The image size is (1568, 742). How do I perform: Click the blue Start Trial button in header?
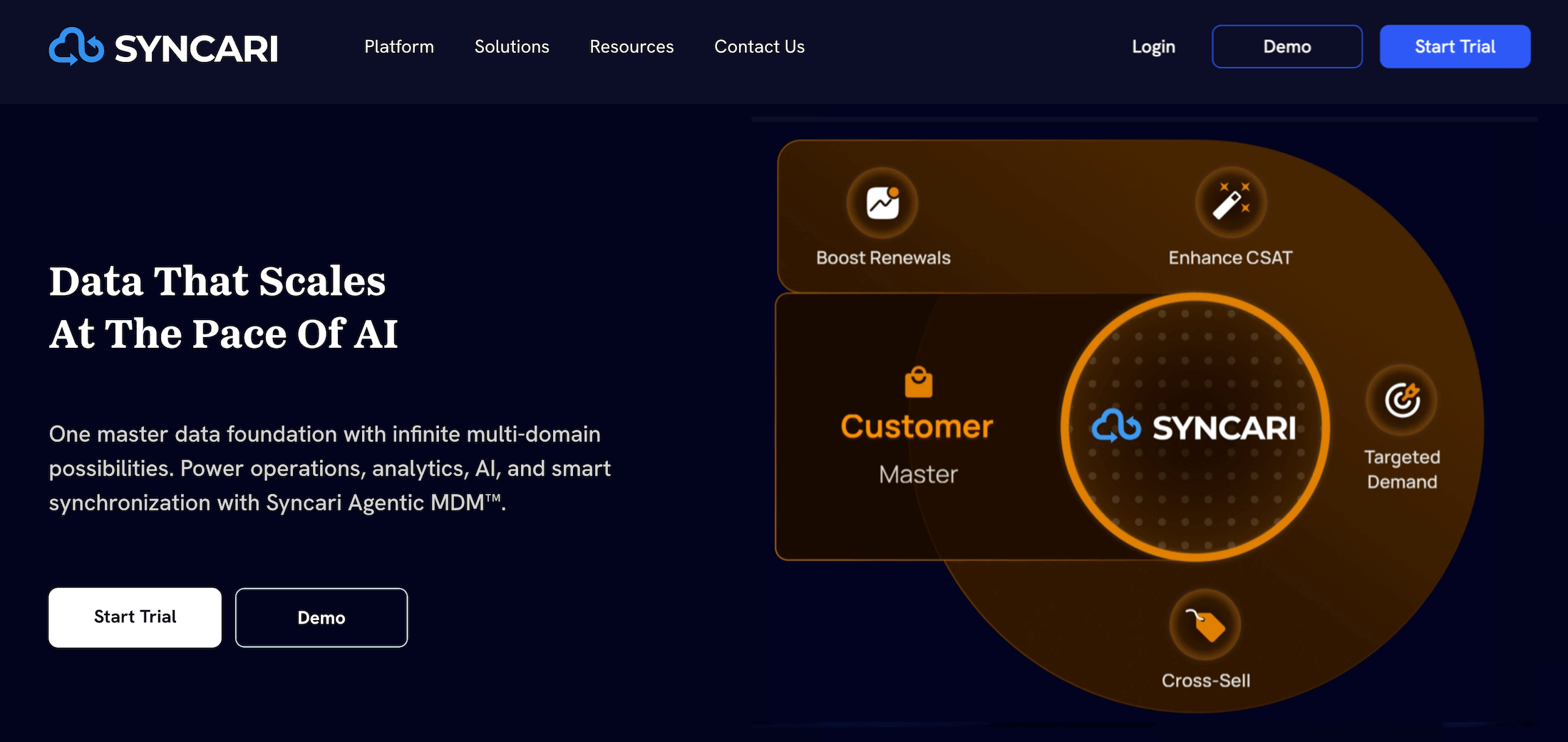click(x=1455, y=46)
